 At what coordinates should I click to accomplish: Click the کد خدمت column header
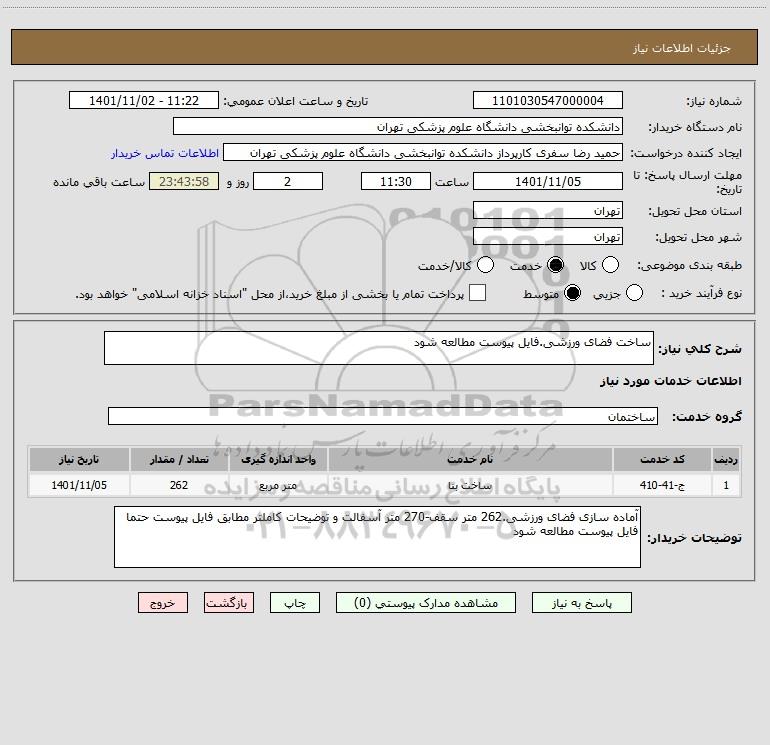(x=662, y=460)
